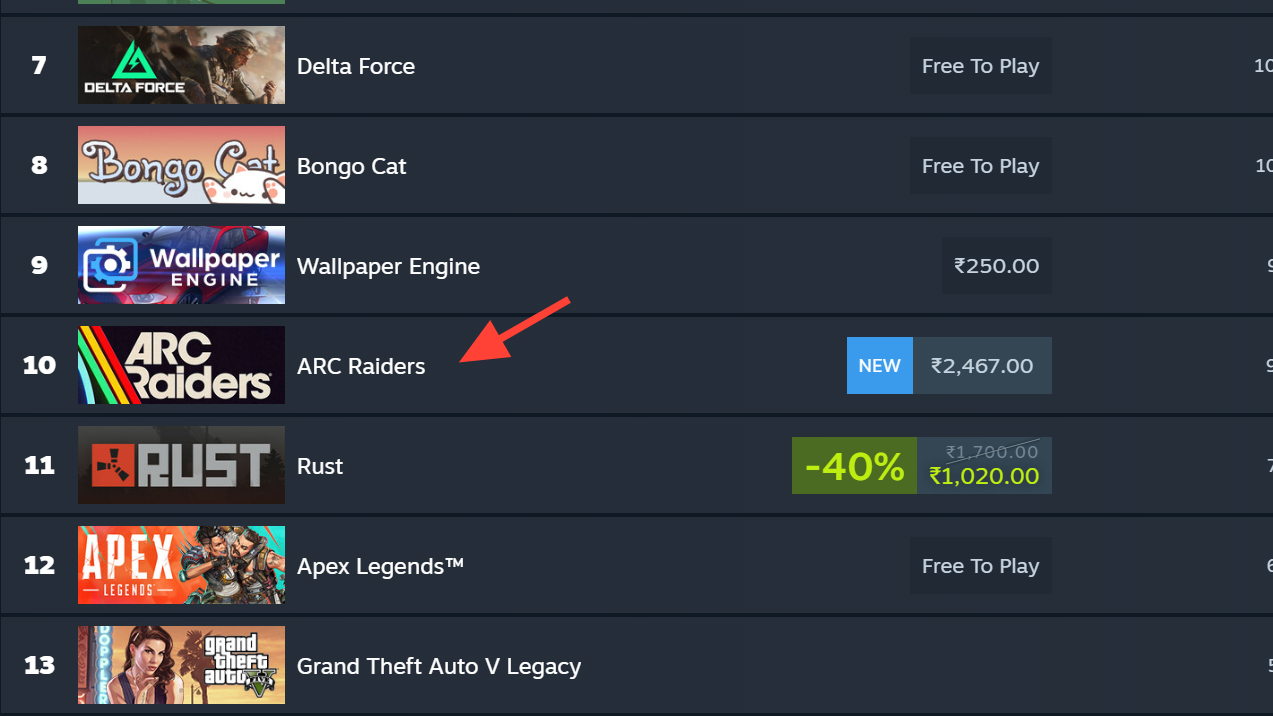Open the Delta Force game thumbnail
Screen dimensions: 1273x716
[181, 65]
